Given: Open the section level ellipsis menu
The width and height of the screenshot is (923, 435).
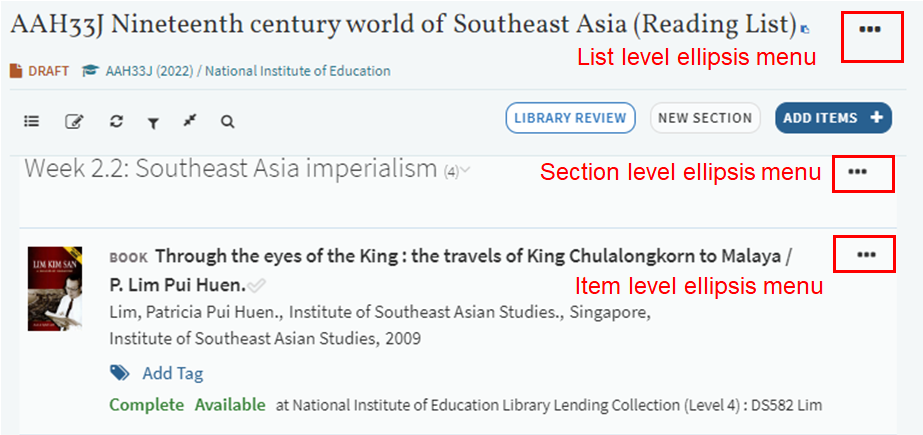Looking at the screenshot, I should [x=857, y=172].
